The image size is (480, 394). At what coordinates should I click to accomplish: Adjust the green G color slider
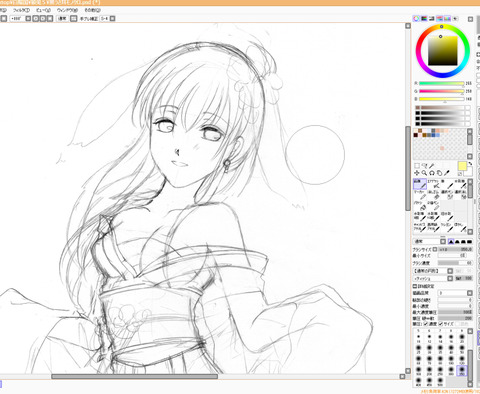[x=441, y=91]
